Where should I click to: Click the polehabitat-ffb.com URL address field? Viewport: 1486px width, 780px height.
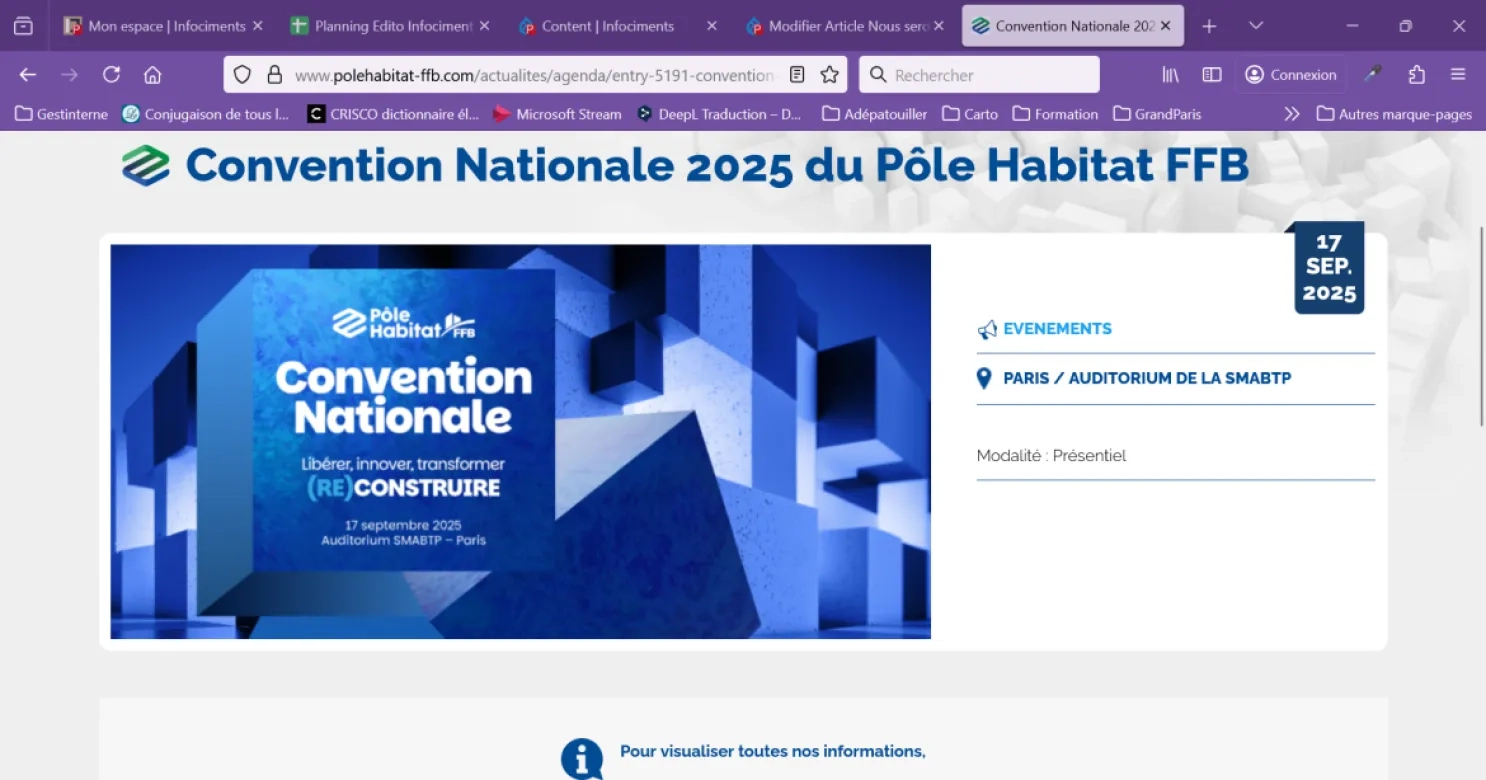pos(534,75)
